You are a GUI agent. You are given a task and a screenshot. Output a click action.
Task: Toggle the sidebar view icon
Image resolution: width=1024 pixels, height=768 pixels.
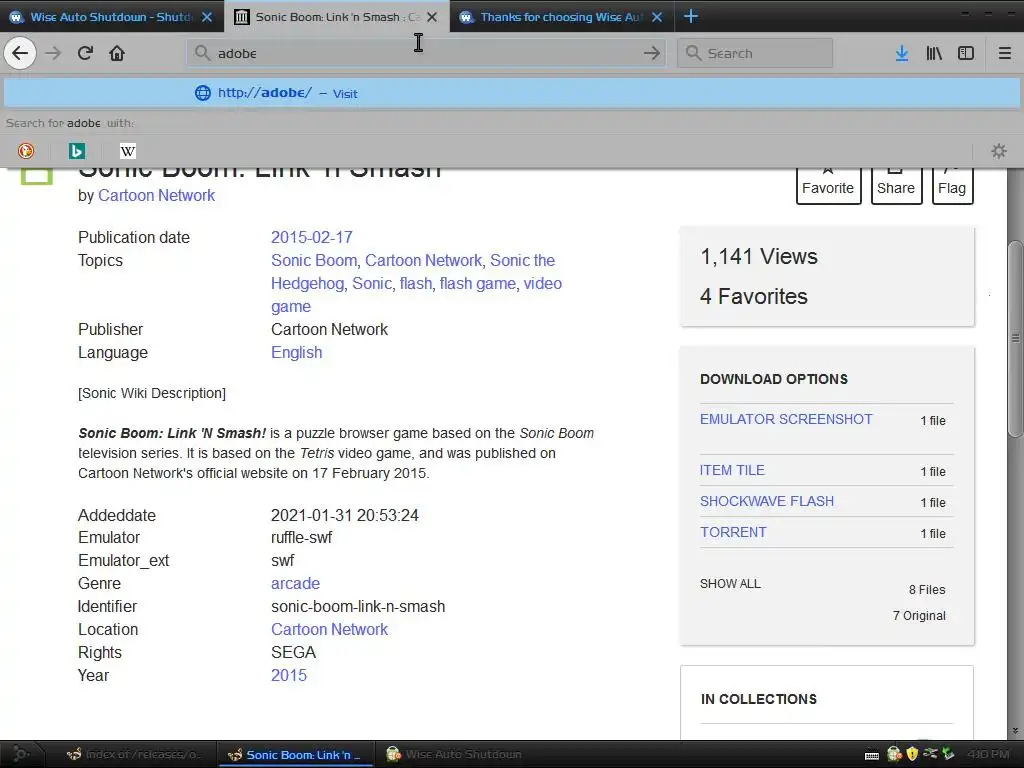pyautogui.click(x=966, y=53)
